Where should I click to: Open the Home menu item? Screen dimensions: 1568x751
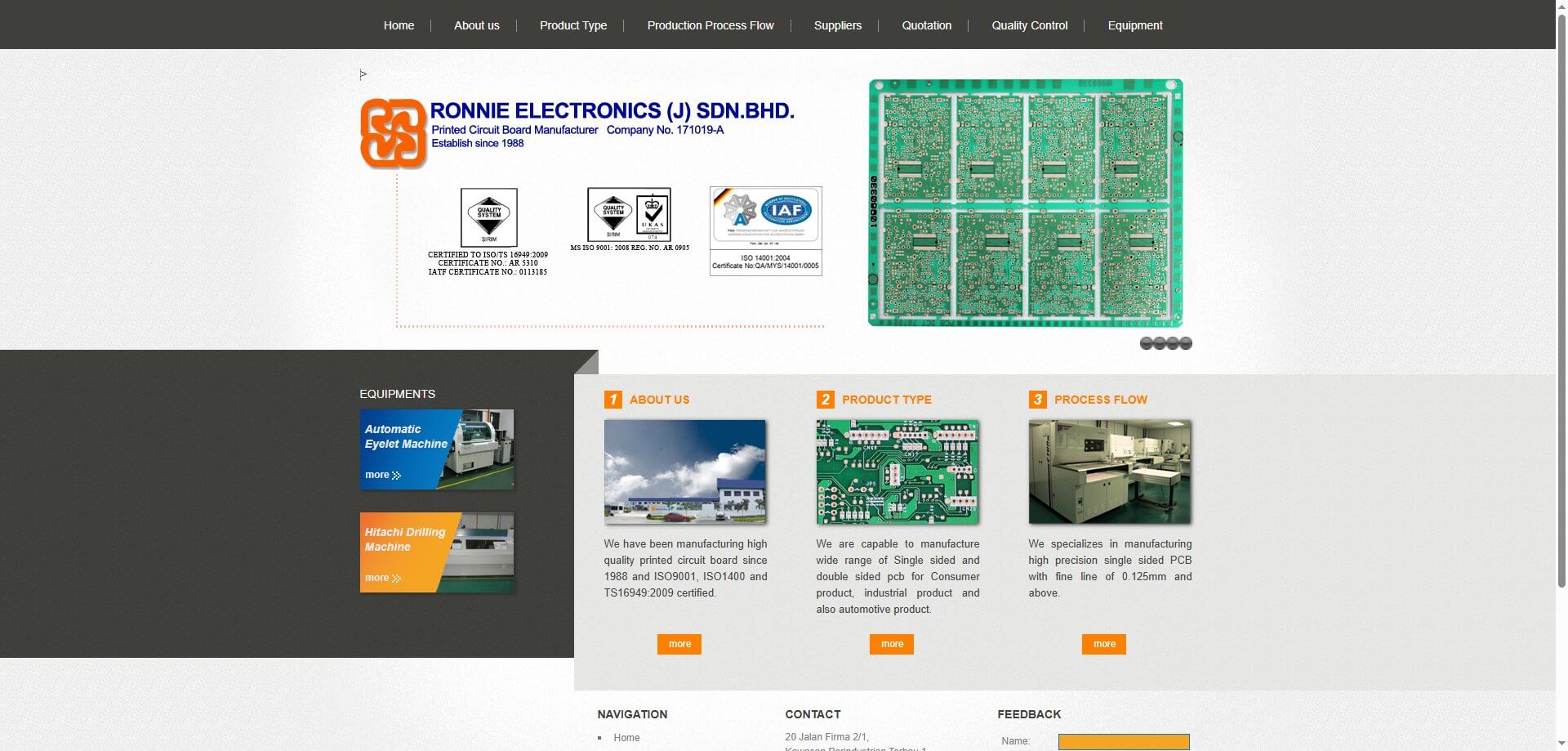click(399, 25)
